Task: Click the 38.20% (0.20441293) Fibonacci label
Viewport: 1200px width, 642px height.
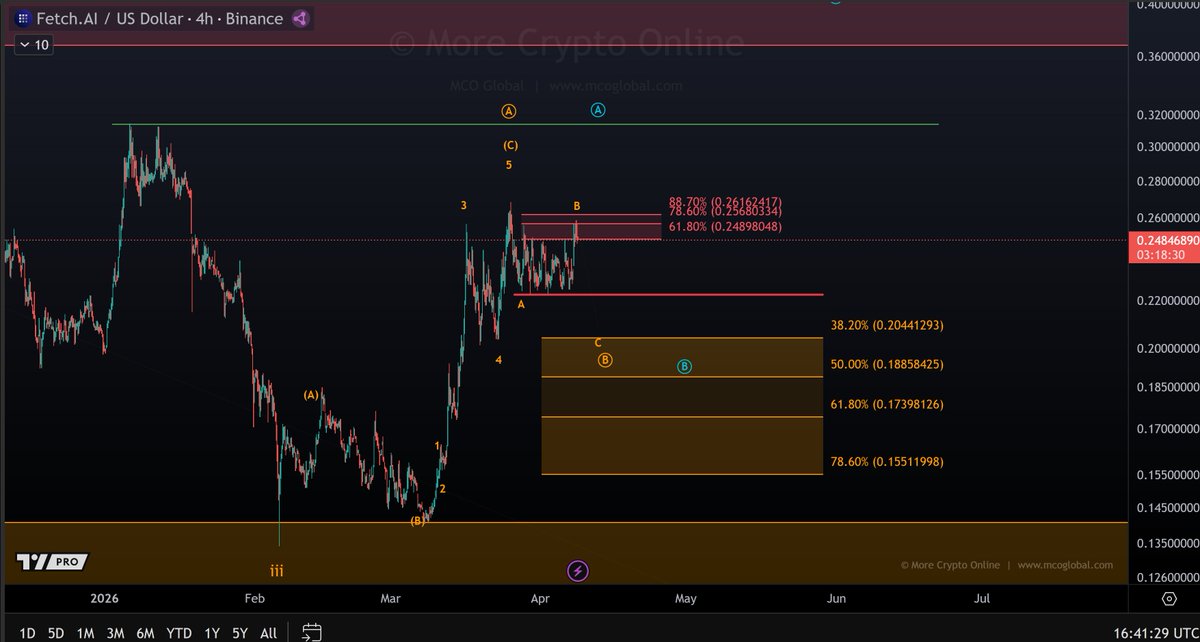Action: click(887, 325)
